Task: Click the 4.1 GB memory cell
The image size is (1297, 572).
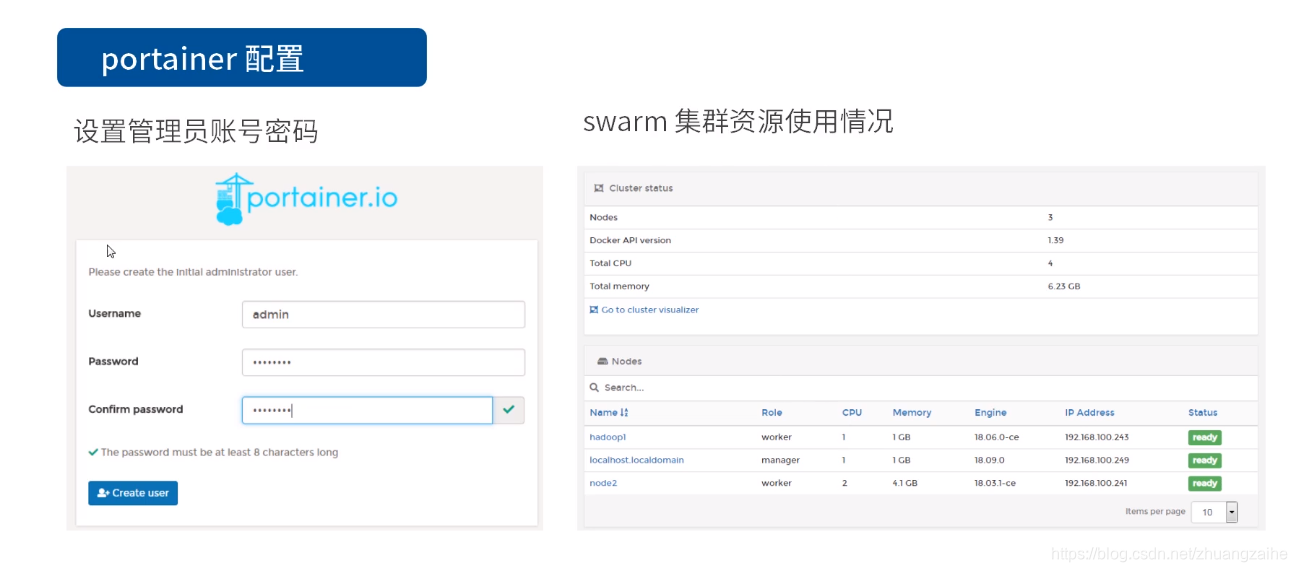Action: coord(905,483)
